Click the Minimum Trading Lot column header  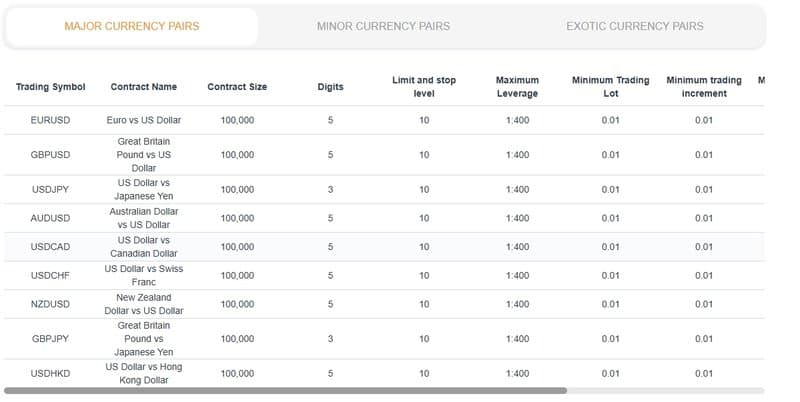pyautogui.click(x=610, y=87)
